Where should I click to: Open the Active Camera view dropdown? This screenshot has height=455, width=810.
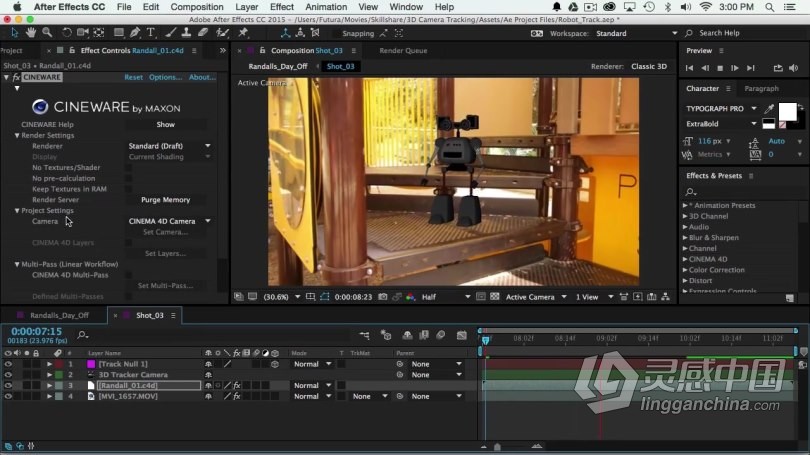pos(536,297)
